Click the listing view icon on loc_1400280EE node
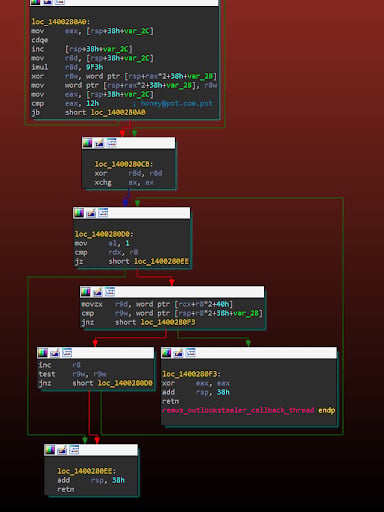 [x=74, y=449]
